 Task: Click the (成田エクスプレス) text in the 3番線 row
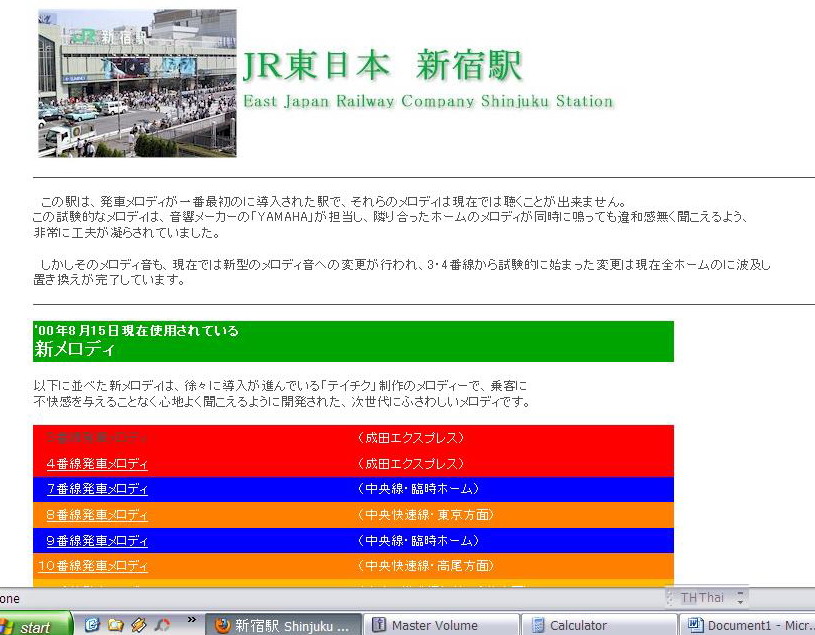click(411, 438)
